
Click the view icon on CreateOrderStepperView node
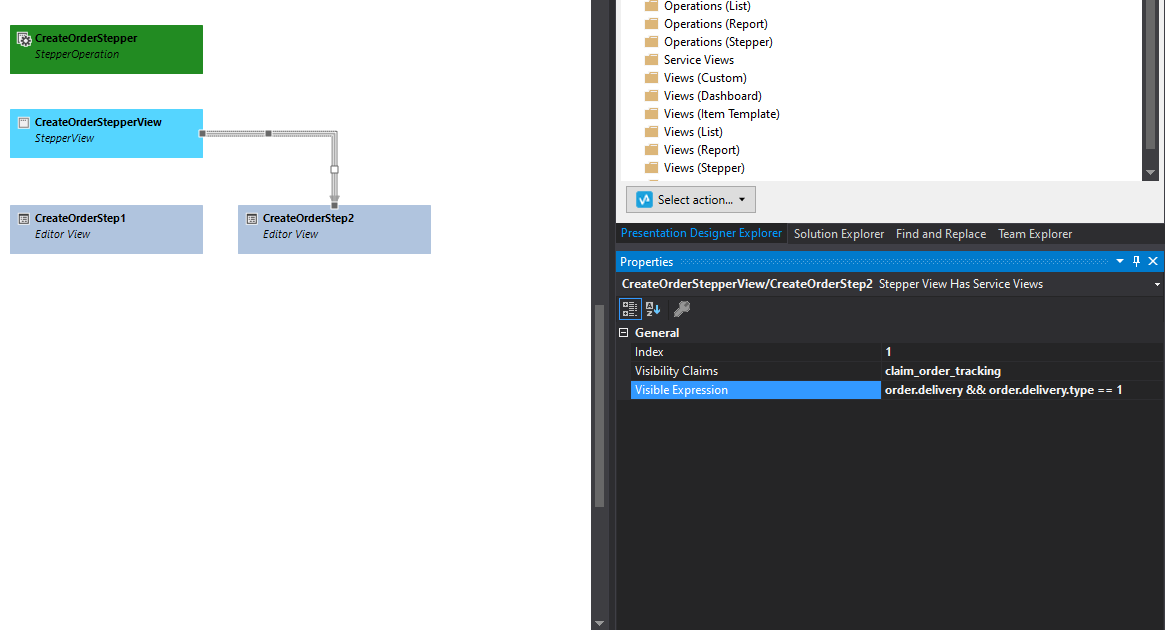[x=24, y=123]
